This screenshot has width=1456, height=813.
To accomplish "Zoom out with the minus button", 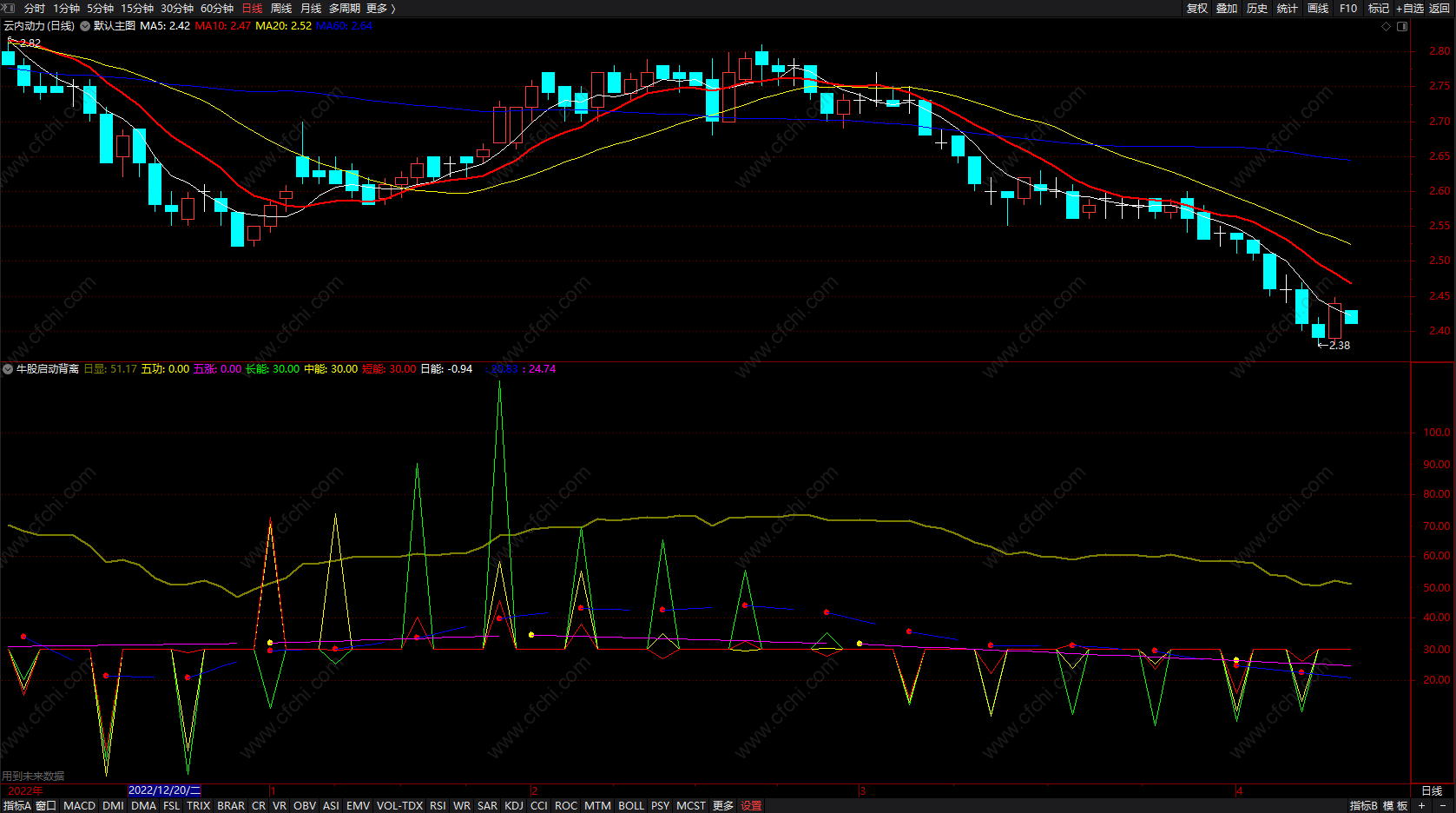I will 1443,806.
